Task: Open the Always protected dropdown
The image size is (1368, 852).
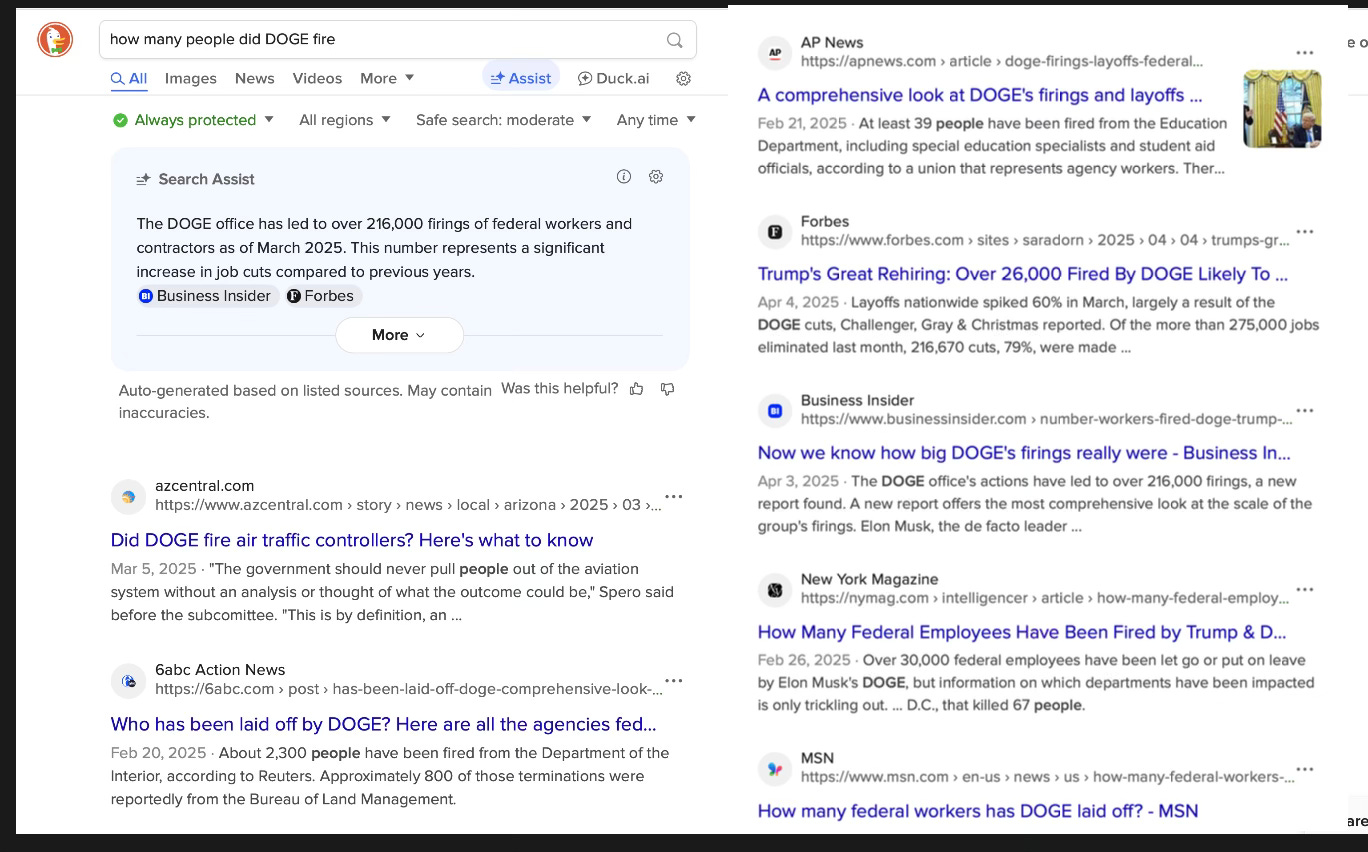Action: (x=193, y=120)
